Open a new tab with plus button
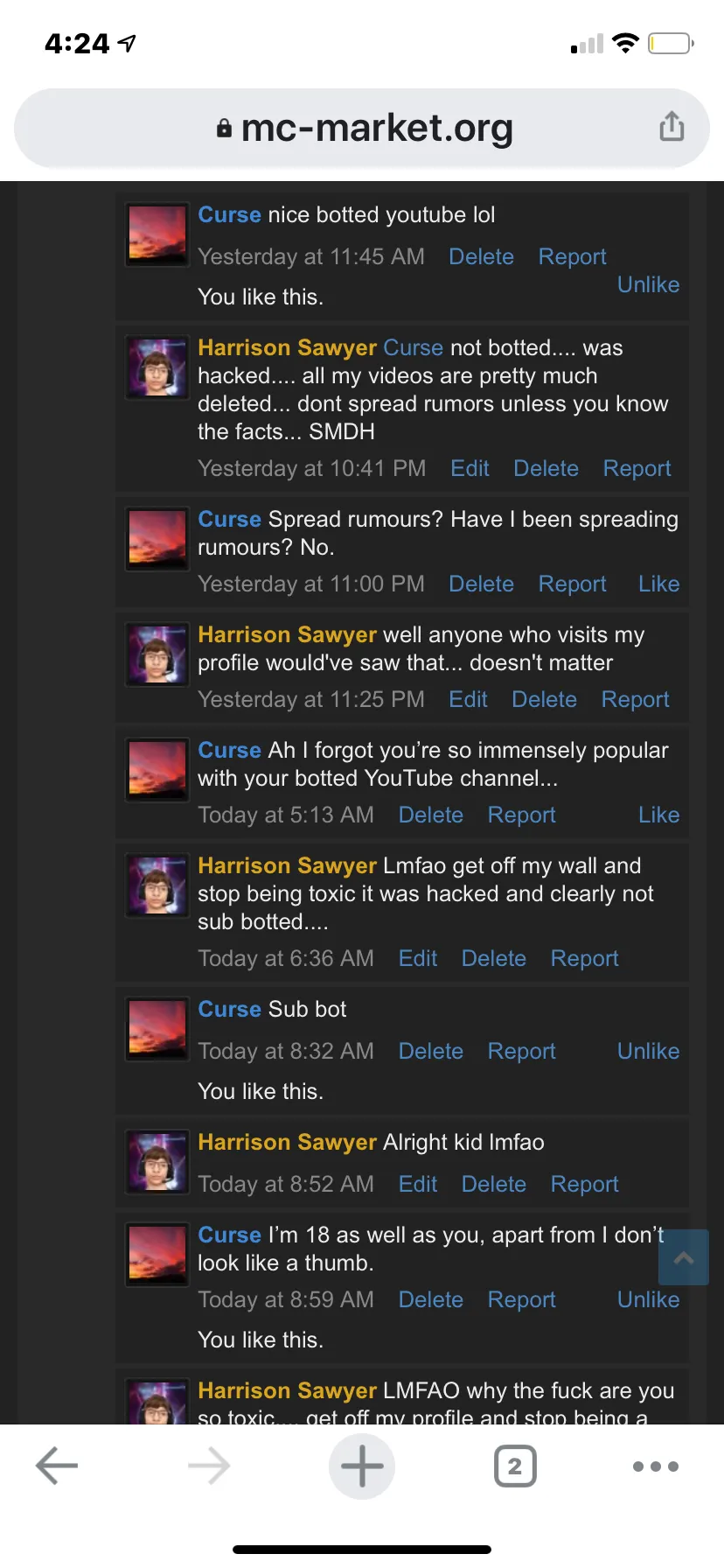 pos(362,1466)
